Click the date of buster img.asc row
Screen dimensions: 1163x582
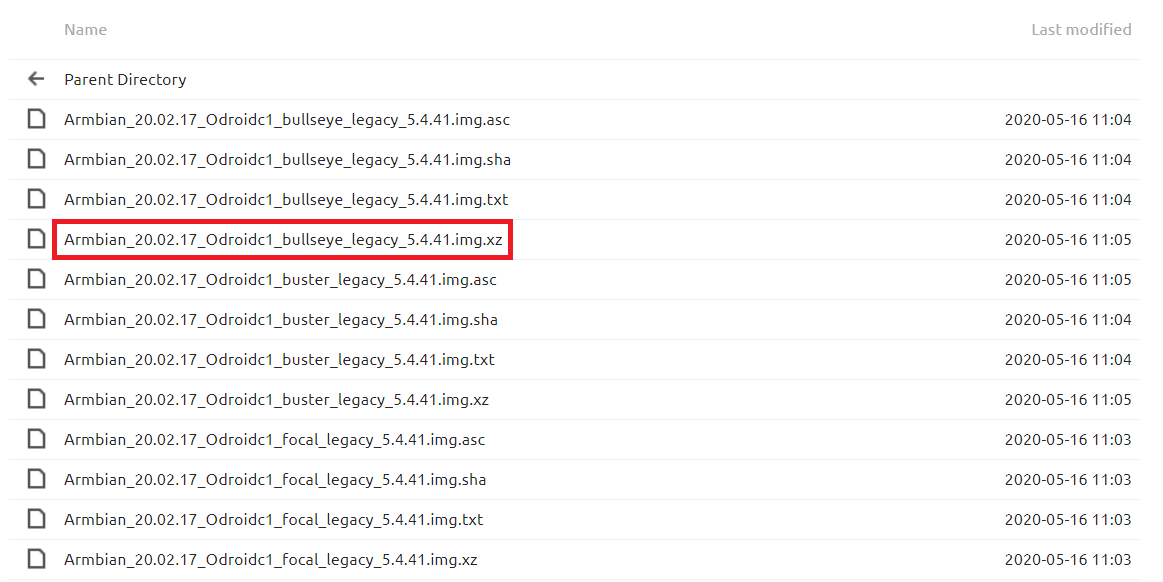click(x=1068, y=280)
